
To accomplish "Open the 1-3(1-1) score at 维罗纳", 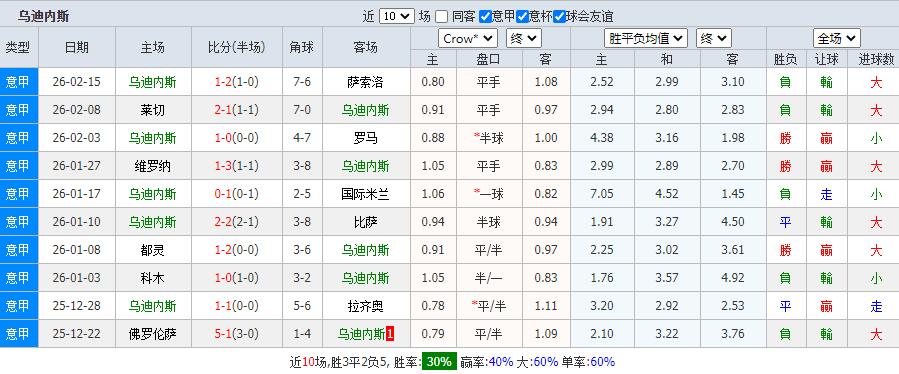I will [x=236, y=166].
